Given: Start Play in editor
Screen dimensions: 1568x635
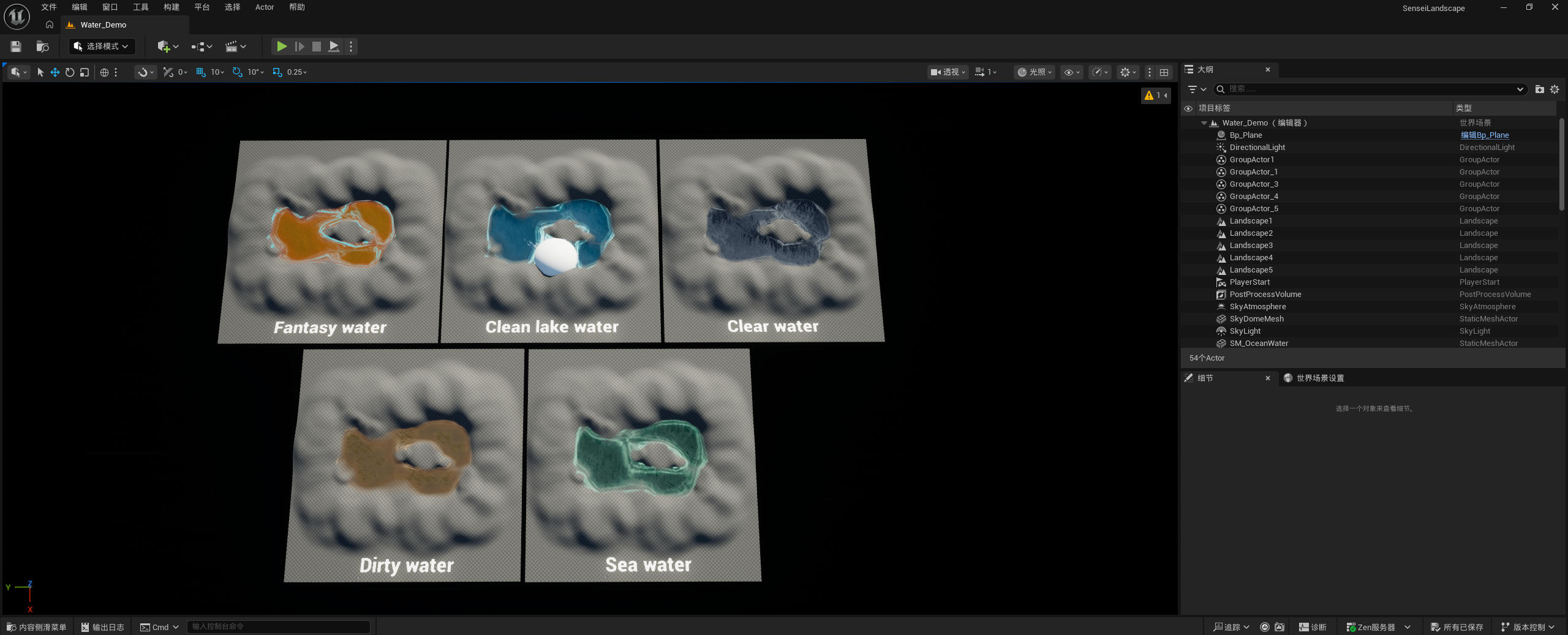Looking at the screenshot, I should point(282,47).
